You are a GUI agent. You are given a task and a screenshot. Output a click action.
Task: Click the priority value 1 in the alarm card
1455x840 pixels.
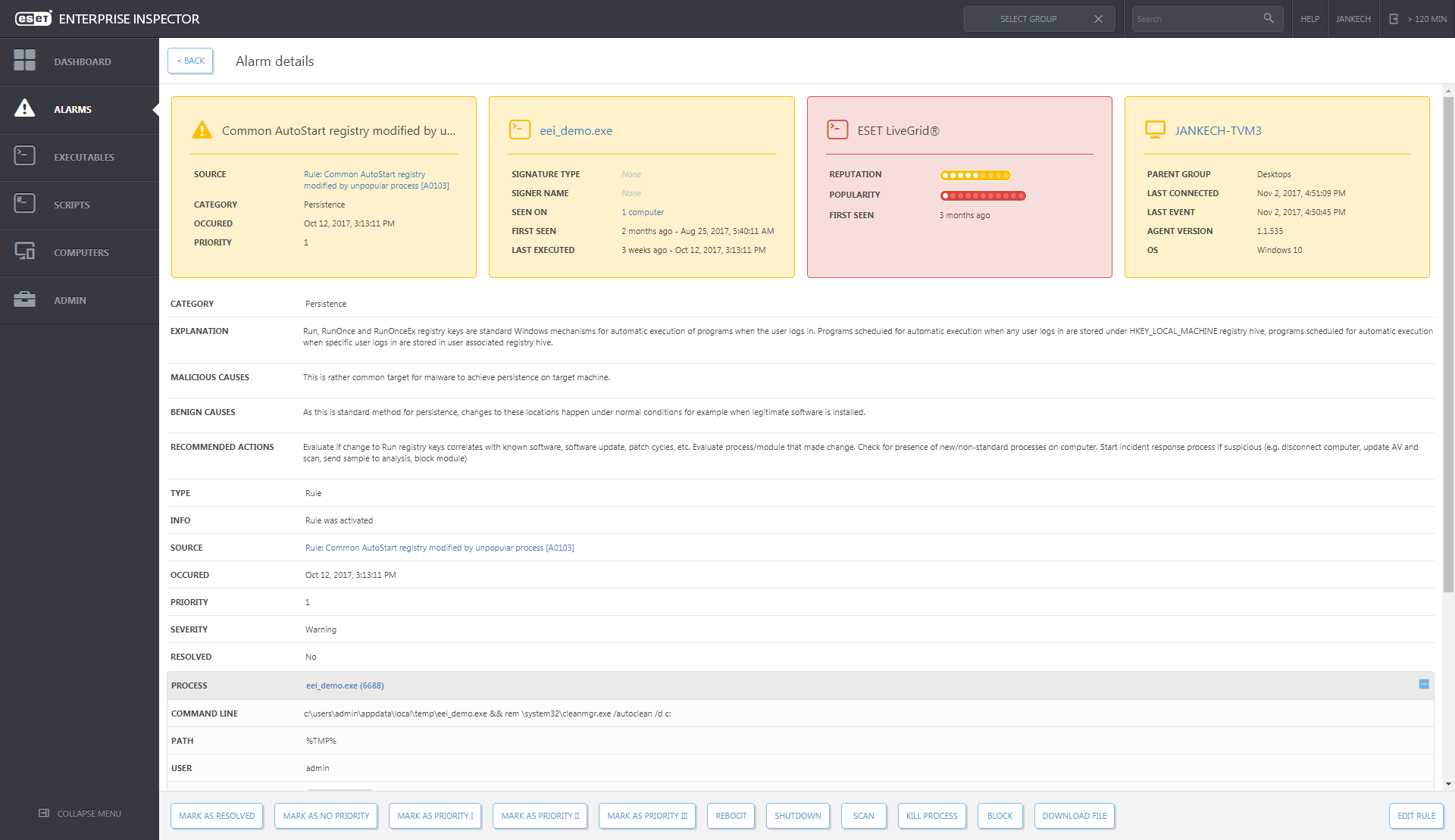click(x=306, y=242)
